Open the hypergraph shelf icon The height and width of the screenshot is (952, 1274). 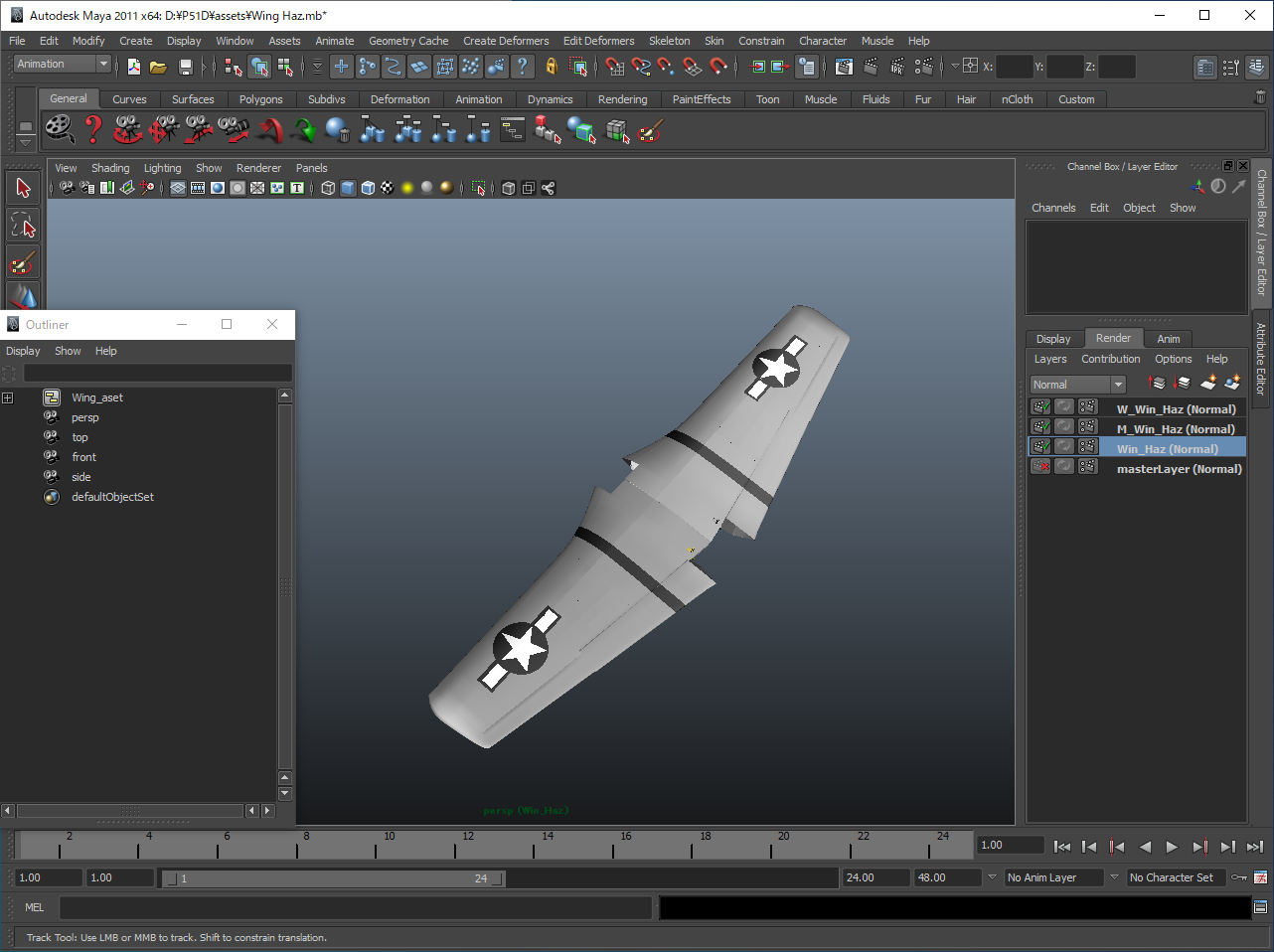(x=513, y=130)
